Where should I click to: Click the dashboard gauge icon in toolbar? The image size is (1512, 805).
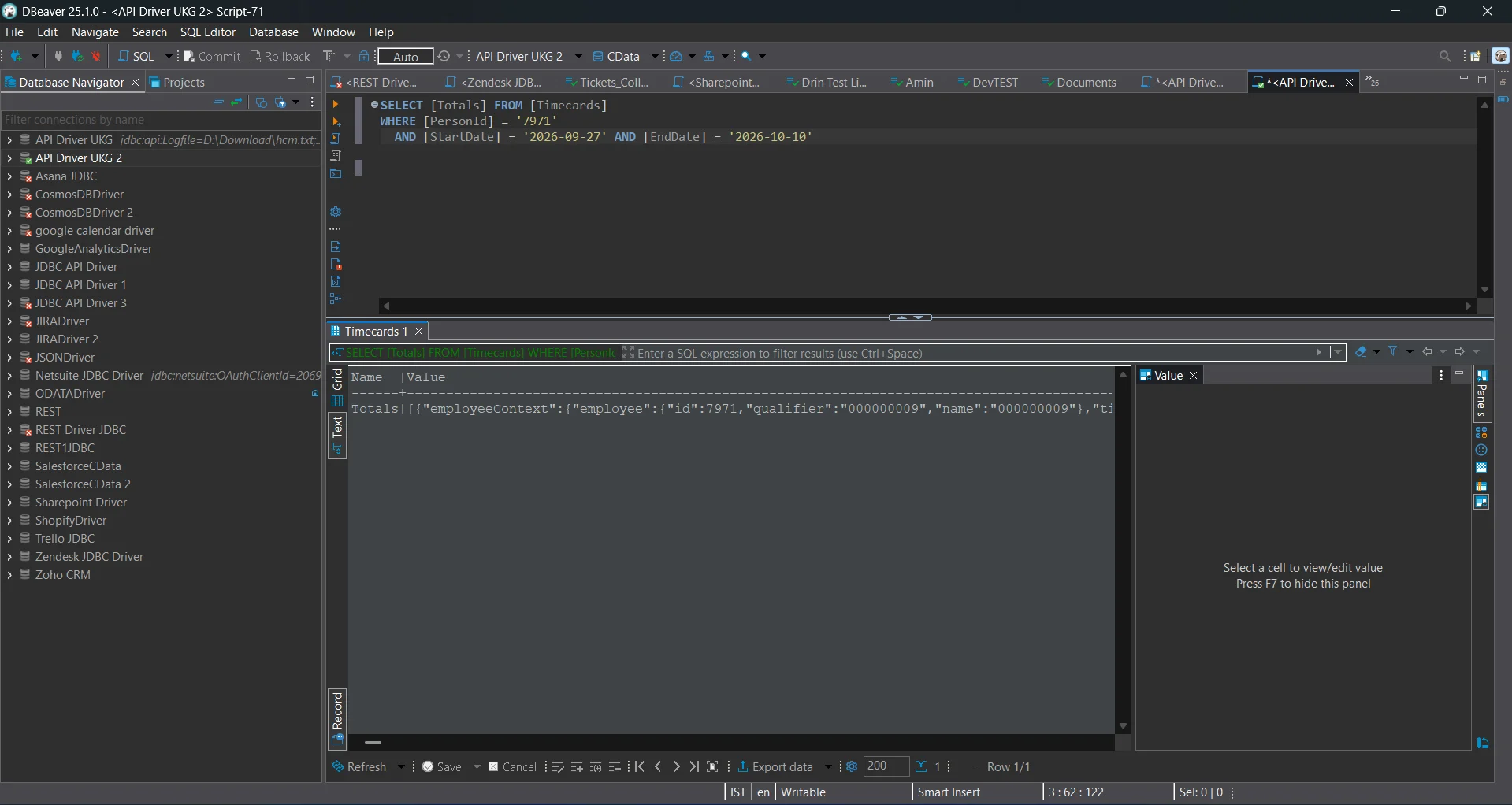point(676,56)
